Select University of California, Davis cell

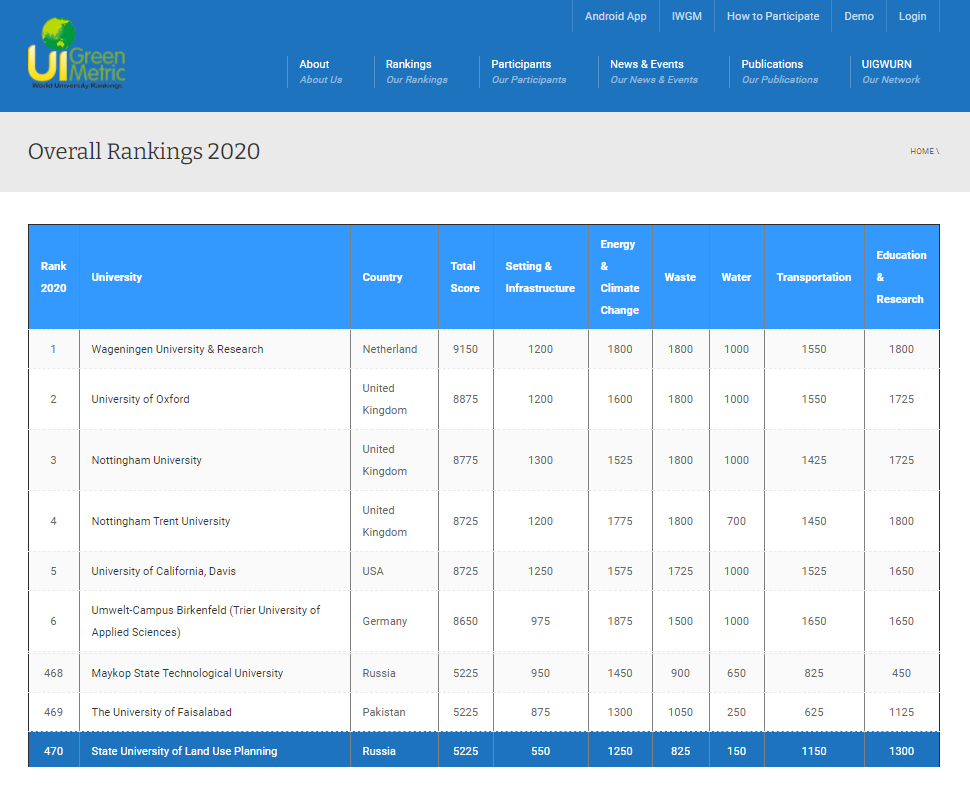(215, 571)
